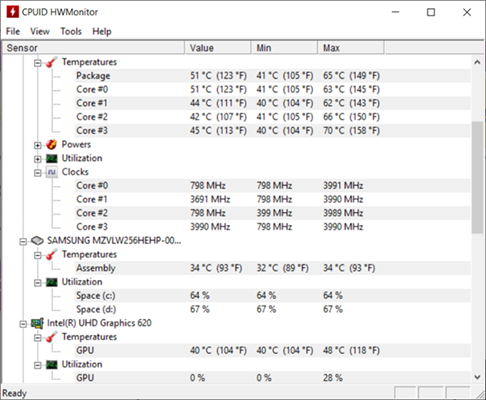Click the SAMSUNG MZVLW256HEHP-00... label
The width and height of the screenshot is (486, 400).
point(114,240)
